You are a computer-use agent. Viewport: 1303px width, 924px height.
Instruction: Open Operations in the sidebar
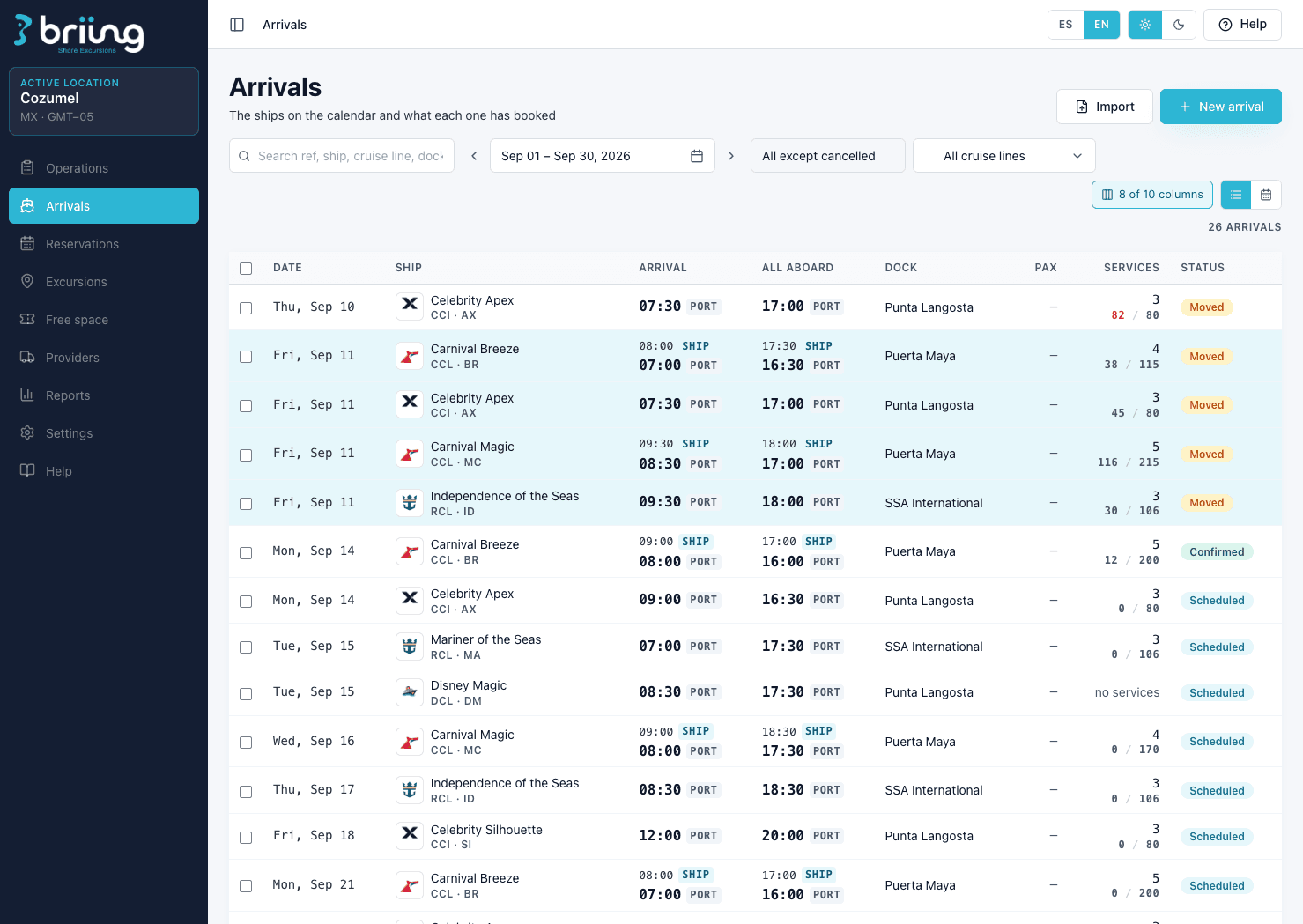[x=104, y=168]
